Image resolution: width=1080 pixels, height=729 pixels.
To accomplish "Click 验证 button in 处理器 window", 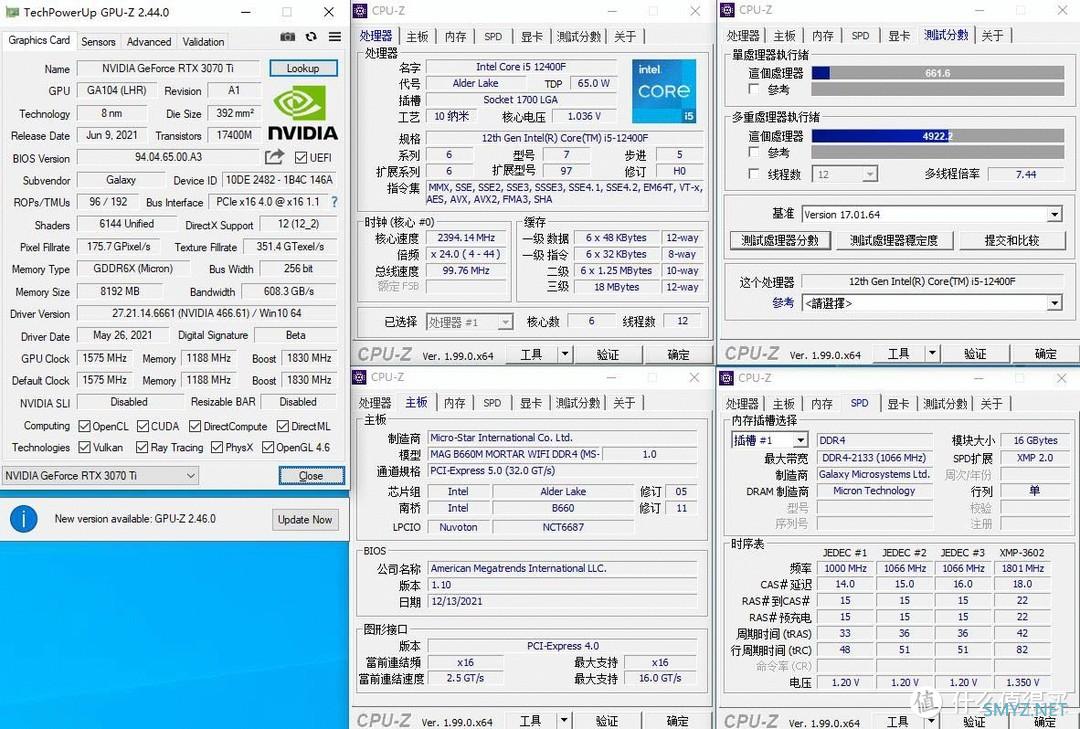I will coord(608,354).
